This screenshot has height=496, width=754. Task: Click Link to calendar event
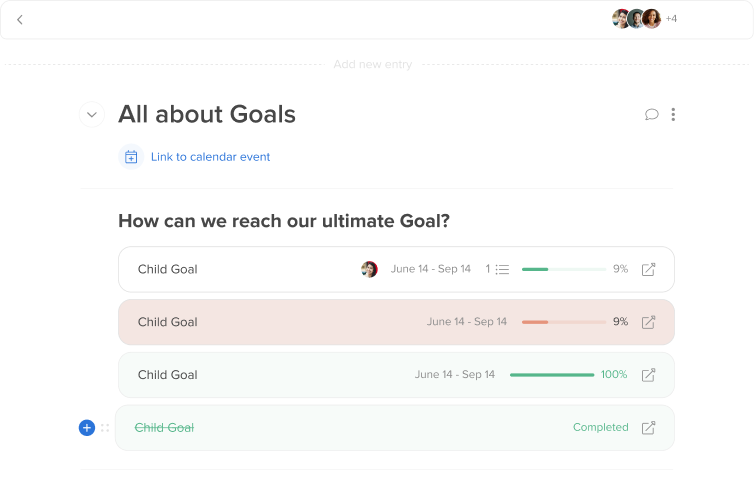coord(211,157)
